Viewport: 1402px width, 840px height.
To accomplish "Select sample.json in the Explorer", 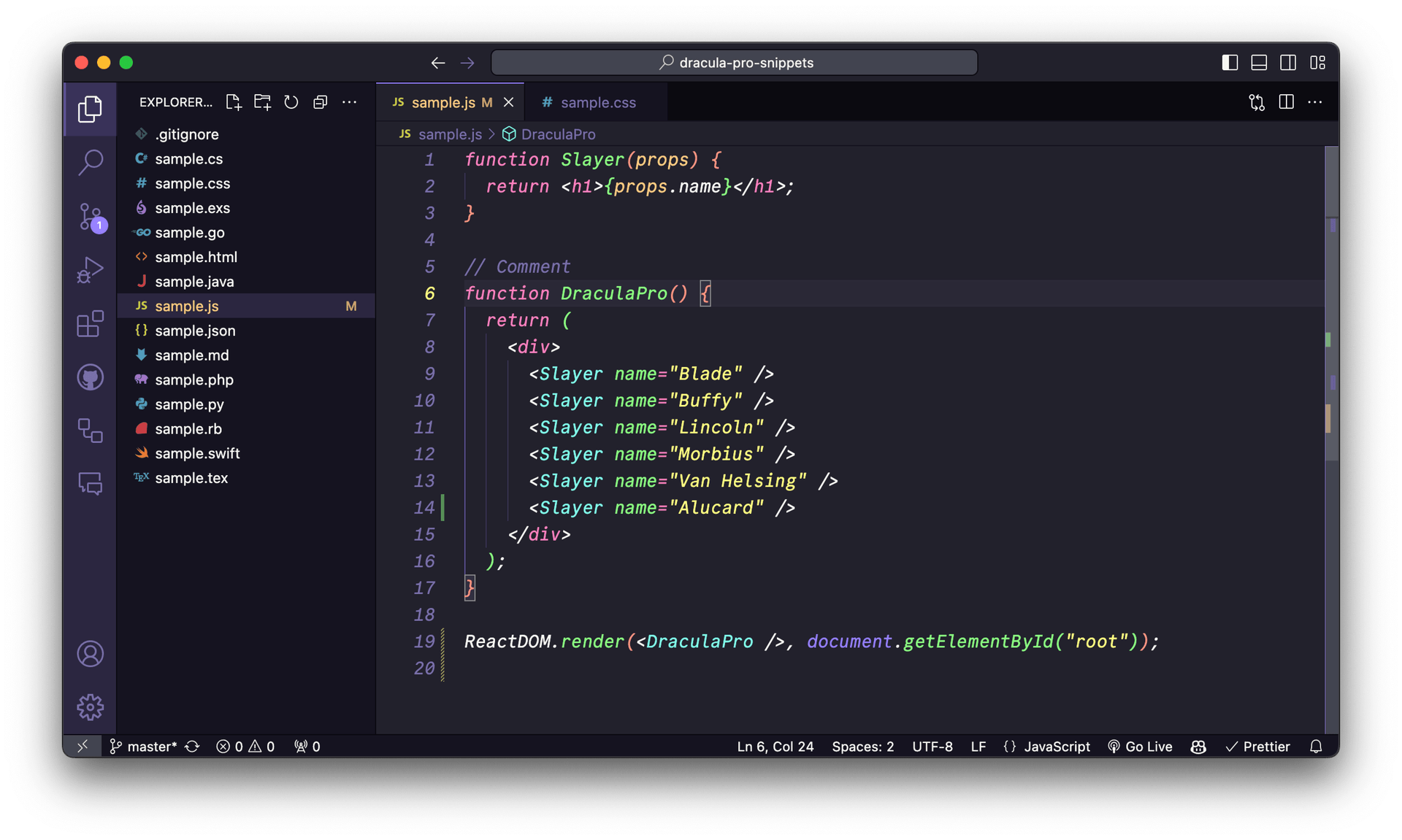I will [x=194, y=331].
